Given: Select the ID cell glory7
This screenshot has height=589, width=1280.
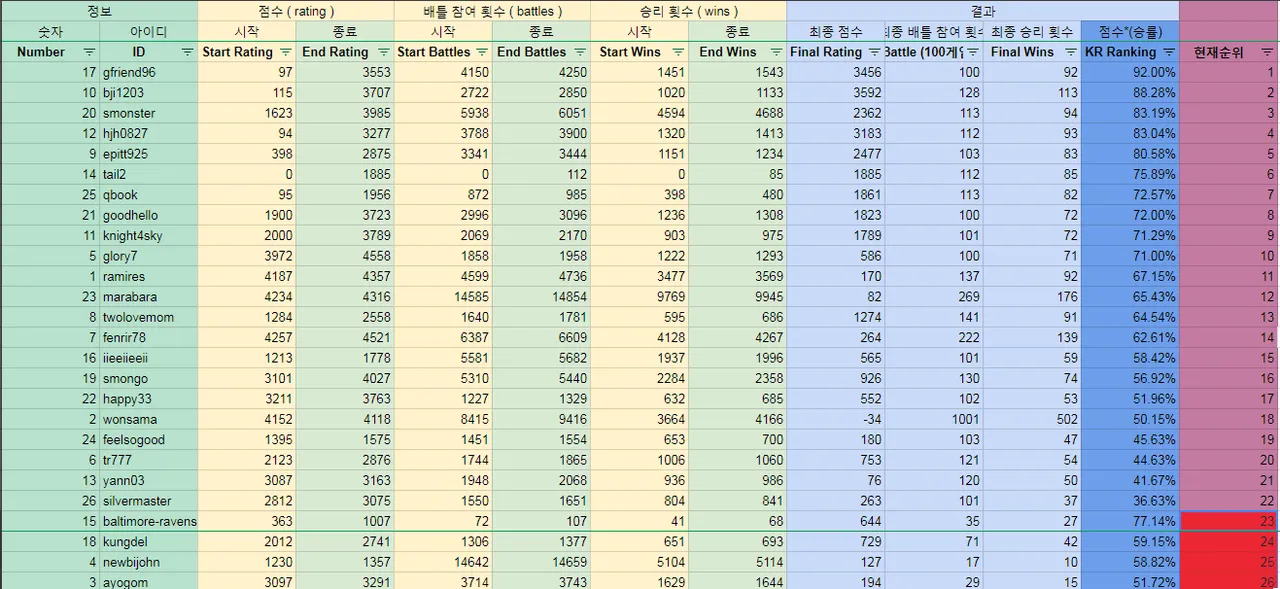Looking at the screenshot, I should 149,256.
